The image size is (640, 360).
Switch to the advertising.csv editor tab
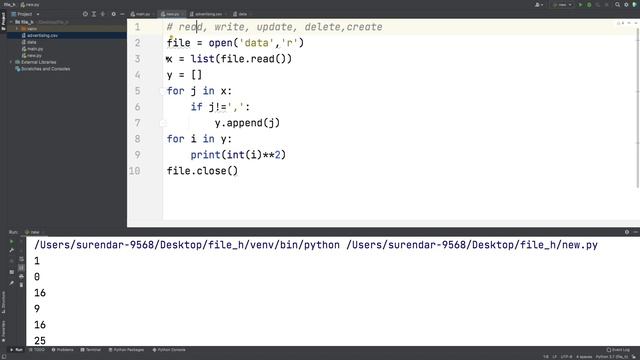[207, 14]
